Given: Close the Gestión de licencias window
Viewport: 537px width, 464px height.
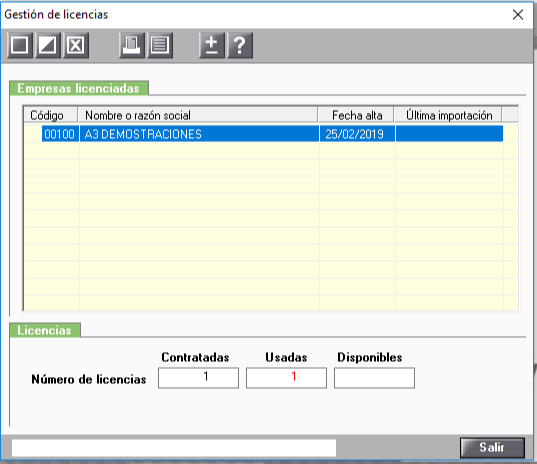Looking at the screenshot, I should [518, 14].
